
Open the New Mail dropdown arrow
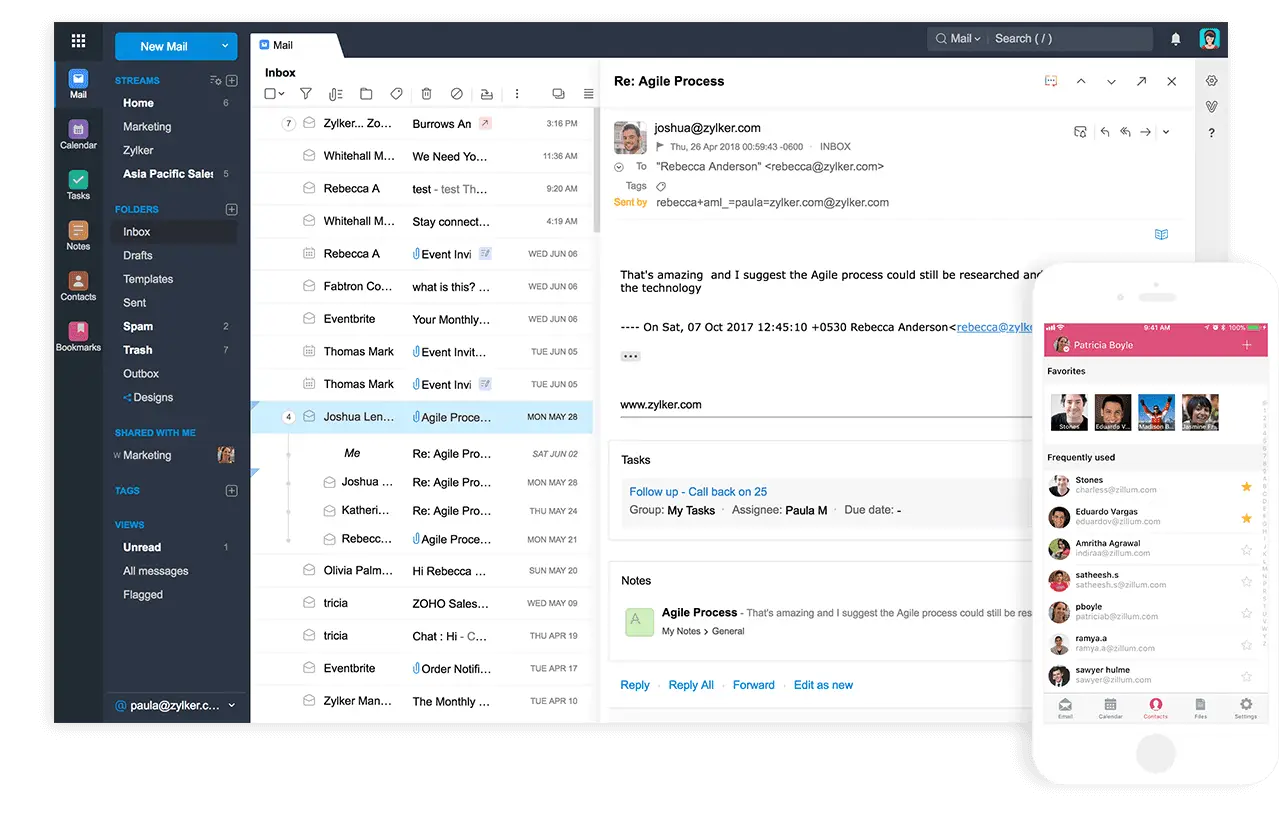click(x=225, y=46)
